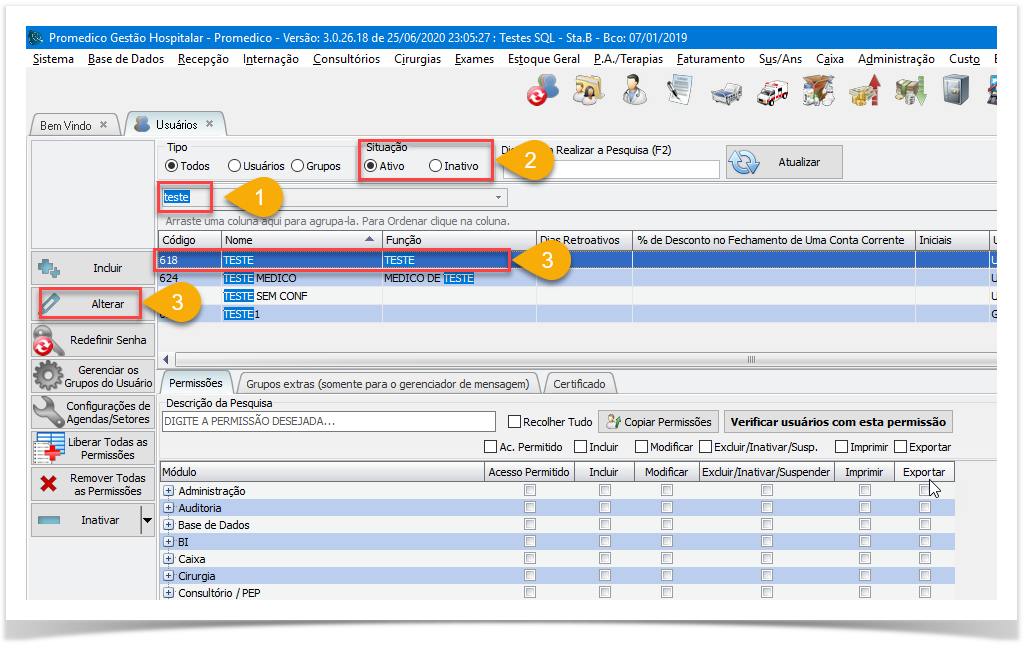Screen dimensions: 1031x649
Task: Select the Inativo radio button
Action: click(435, 166)
